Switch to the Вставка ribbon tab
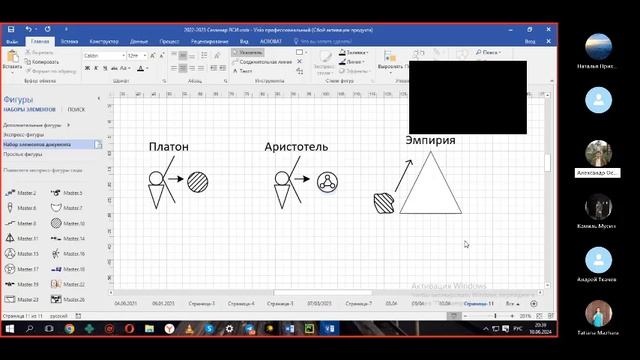This screenshot has width=640, height=360. point(69,42)
